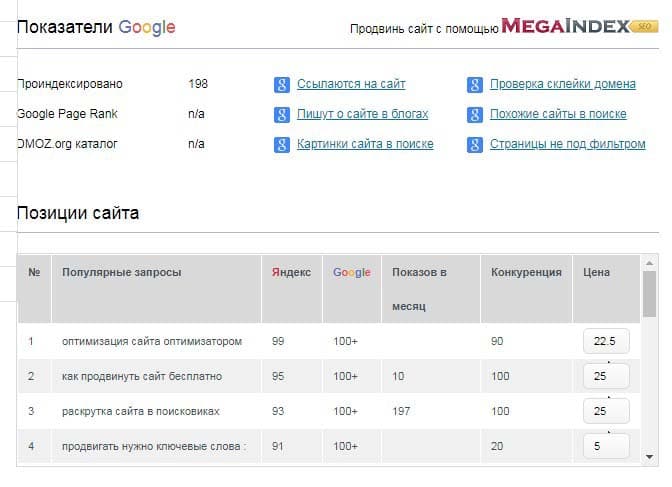Screen dimensions: 672x487
Task: Click the 'Цена' column header
Action: pyautogui.click(x=596, y=273)
